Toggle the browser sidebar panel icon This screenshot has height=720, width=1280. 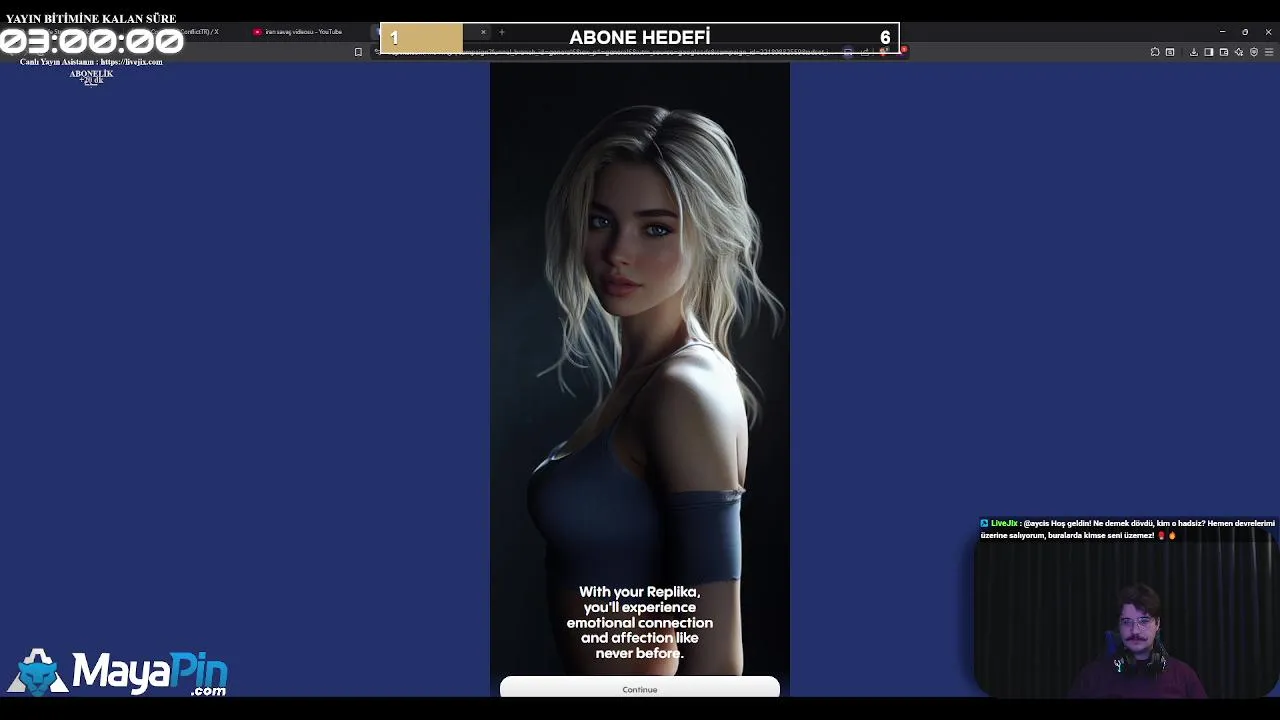pos(1209,52)
